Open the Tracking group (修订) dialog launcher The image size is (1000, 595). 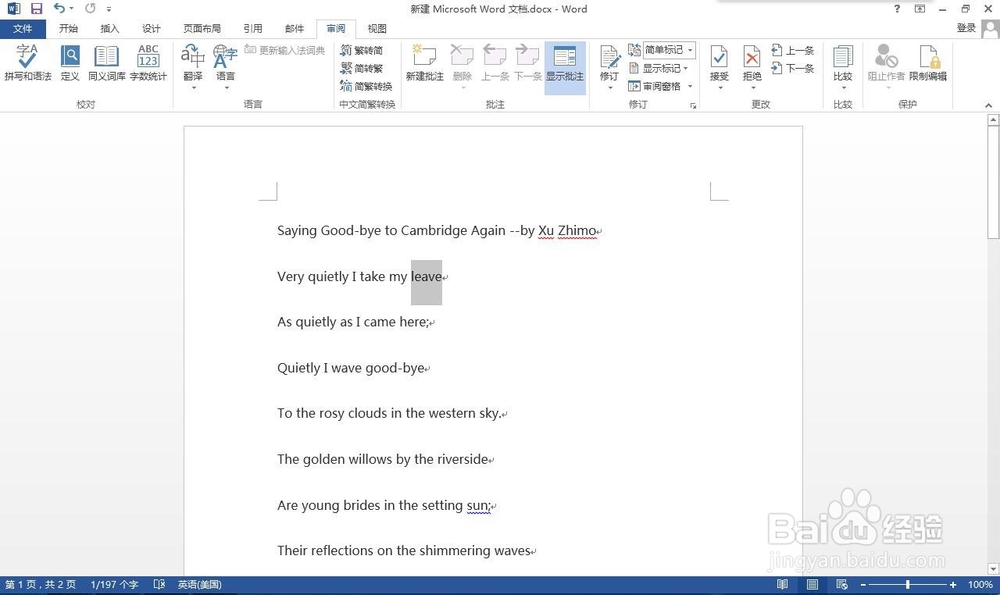tap(693, 105)
